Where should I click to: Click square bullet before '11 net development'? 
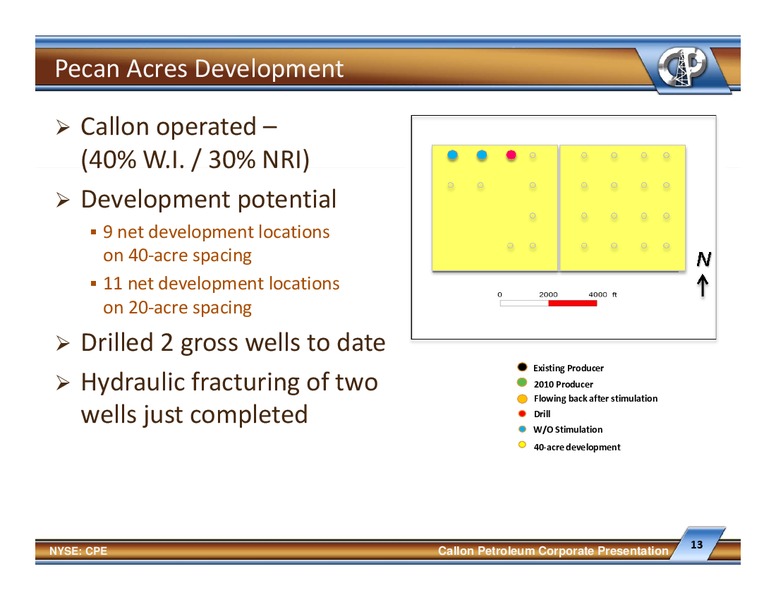click(93, 284)
